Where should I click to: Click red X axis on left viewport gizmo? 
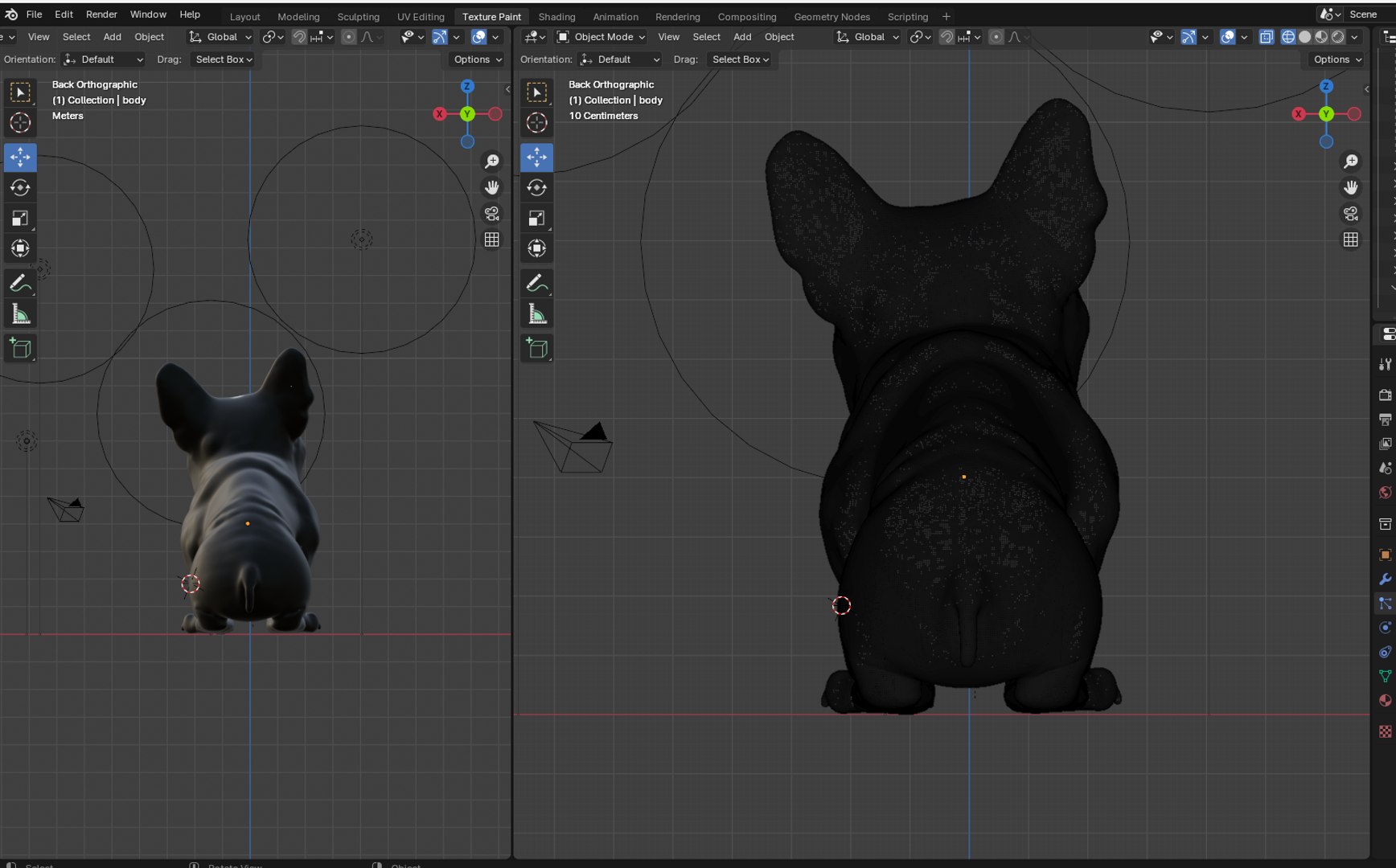coord(440,114)
